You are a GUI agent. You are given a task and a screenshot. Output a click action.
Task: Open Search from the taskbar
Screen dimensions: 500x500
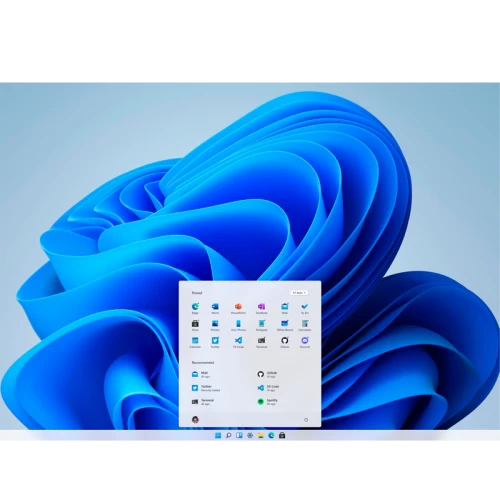click(229, 435)
